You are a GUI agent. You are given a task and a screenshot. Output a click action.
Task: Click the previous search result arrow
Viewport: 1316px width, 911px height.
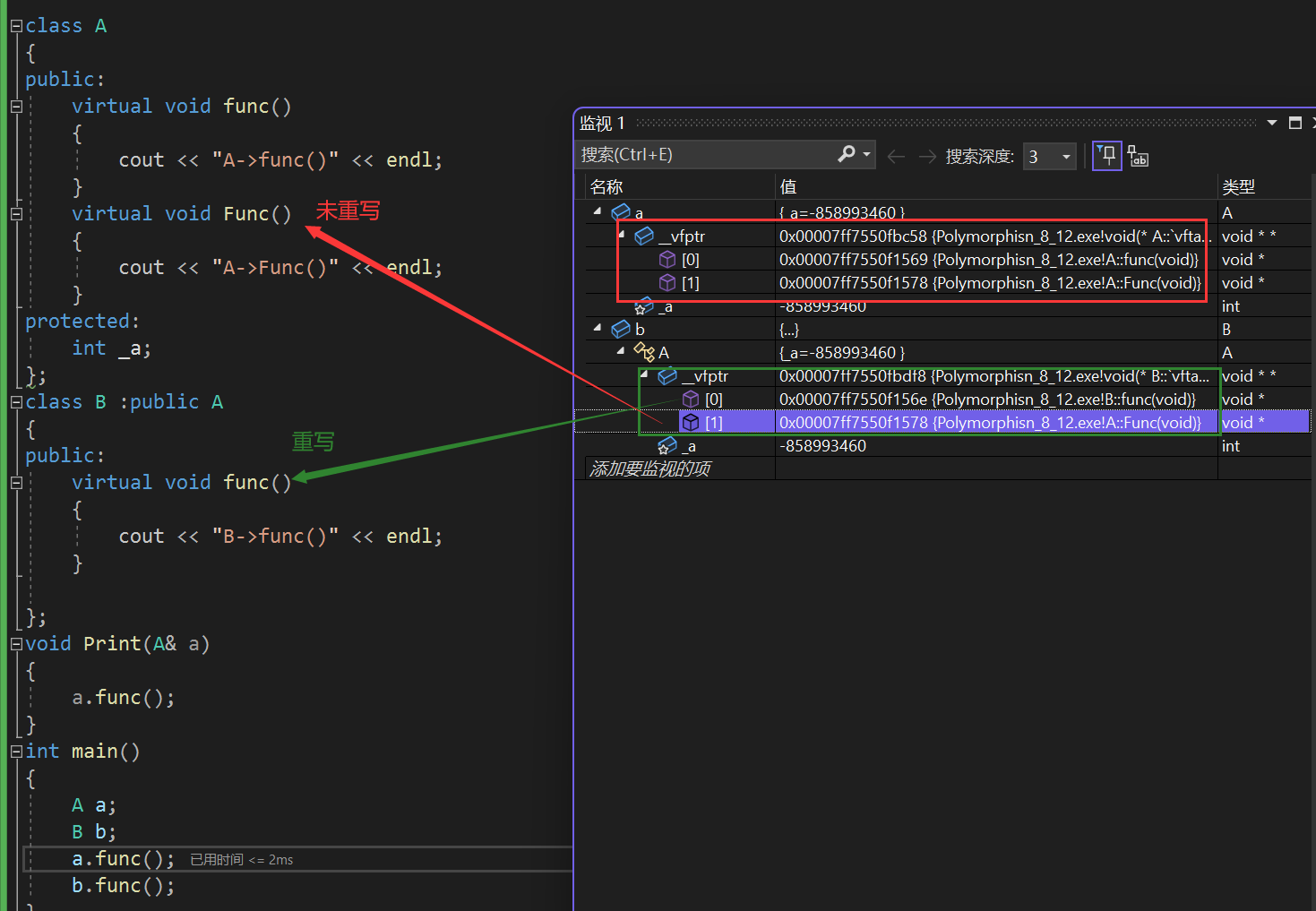point(896,157)
